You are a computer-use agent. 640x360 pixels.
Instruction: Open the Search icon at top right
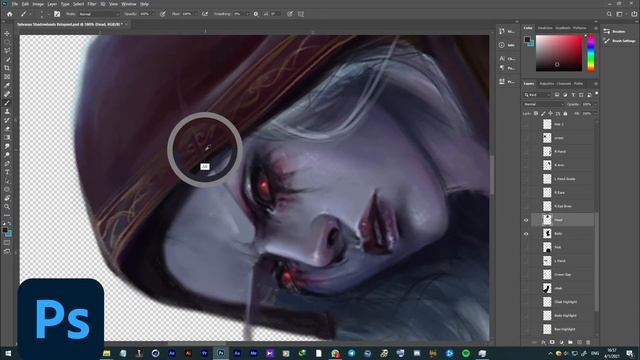coord(609,14)
